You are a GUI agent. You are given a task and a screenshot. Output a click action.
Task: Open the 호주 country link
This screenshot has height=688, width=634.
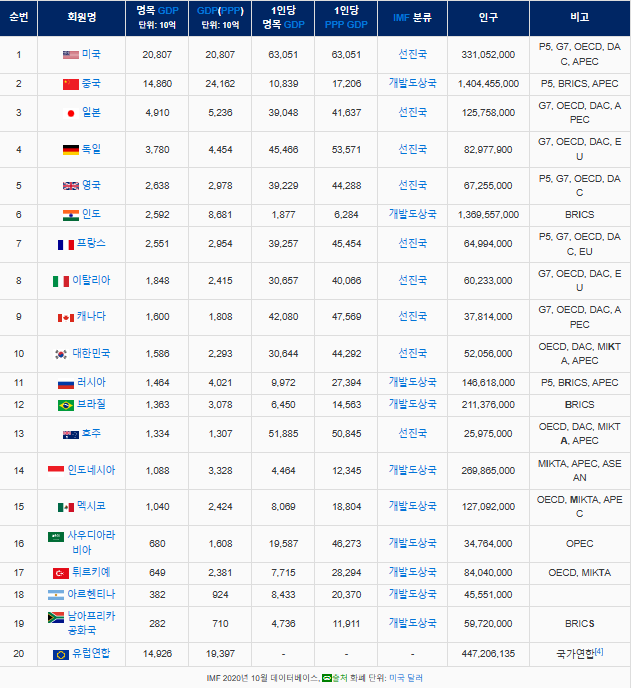[91, 433]
